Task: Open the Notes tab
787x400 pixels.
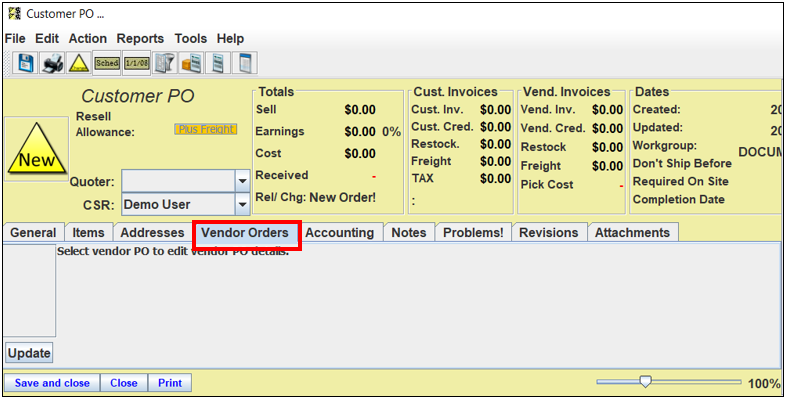Action: click(409, 233)
